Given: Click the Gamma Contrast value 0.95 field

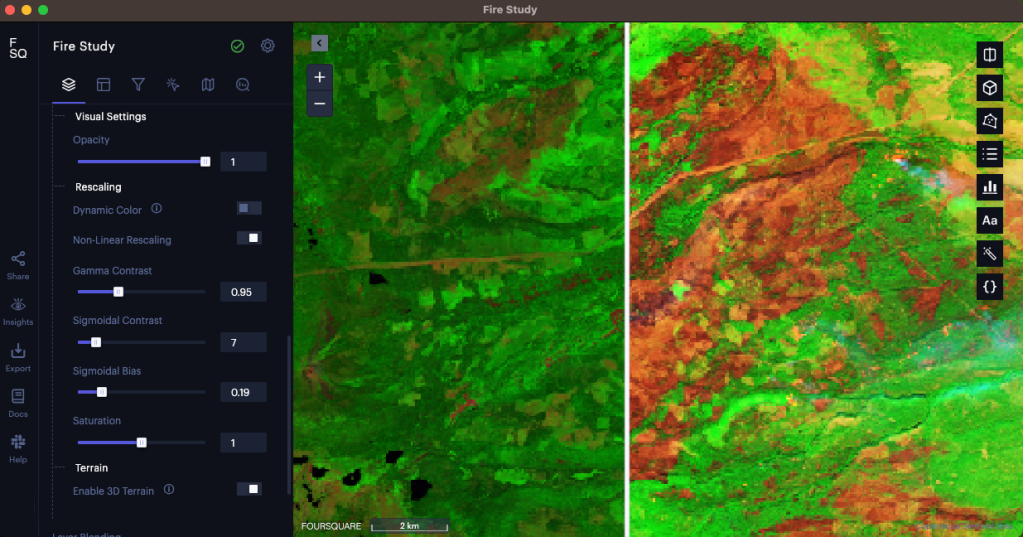Looking at the screenshot, I should (x=243, y=292).
